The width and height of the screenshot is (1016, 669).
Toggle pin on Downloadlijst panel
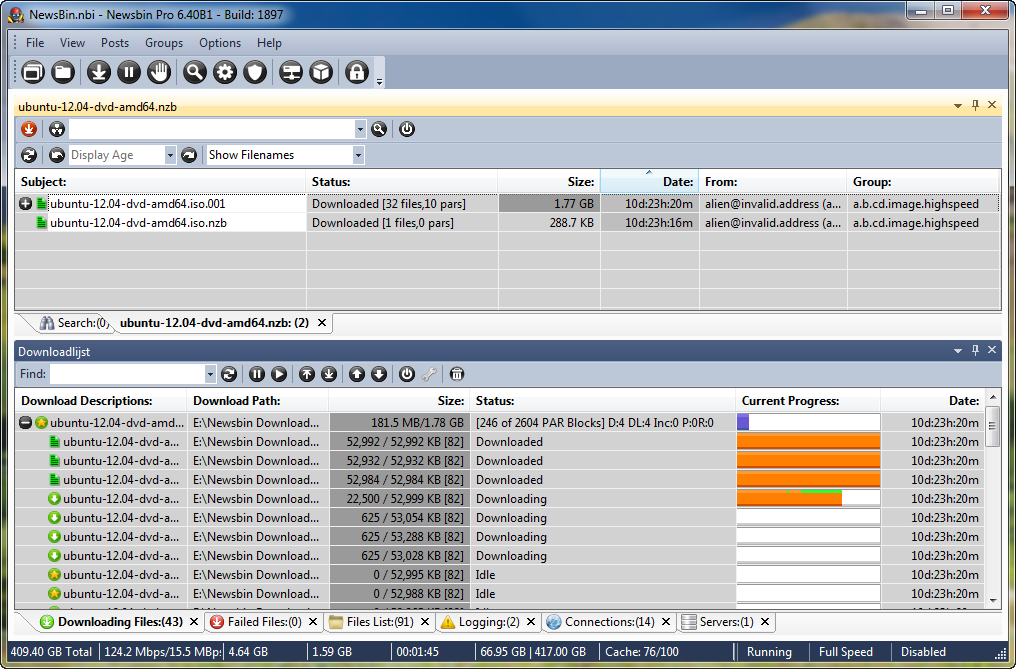click(975, 350)
